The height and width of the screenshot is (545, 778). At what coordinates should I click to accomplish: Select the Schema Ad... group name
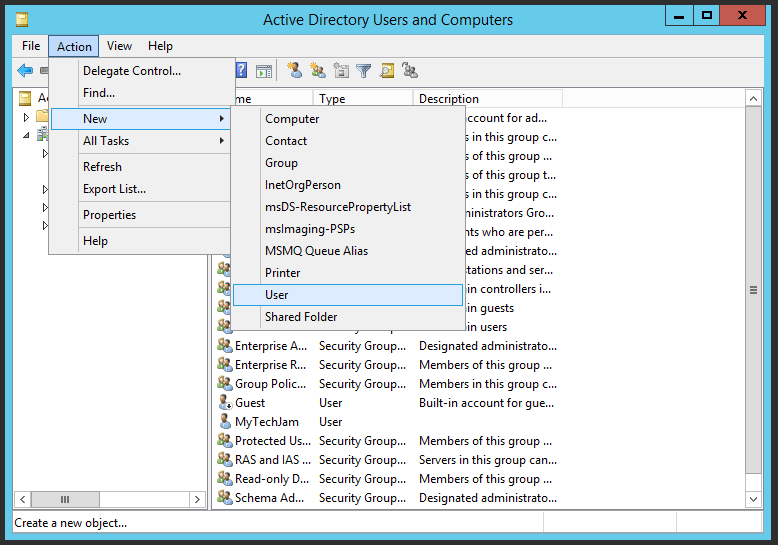(x=269, y=498)
